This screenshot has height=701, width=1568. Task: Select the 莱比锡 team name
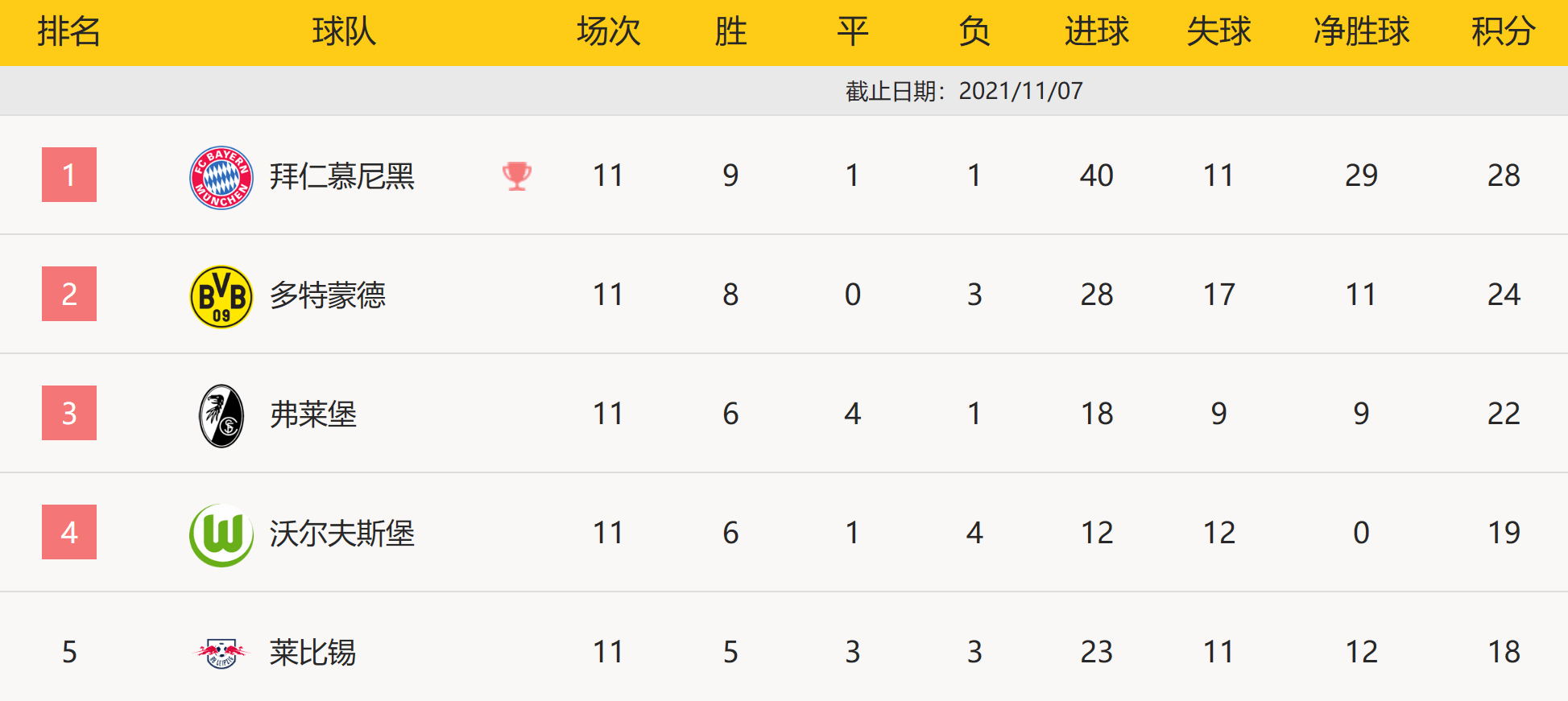313,653
